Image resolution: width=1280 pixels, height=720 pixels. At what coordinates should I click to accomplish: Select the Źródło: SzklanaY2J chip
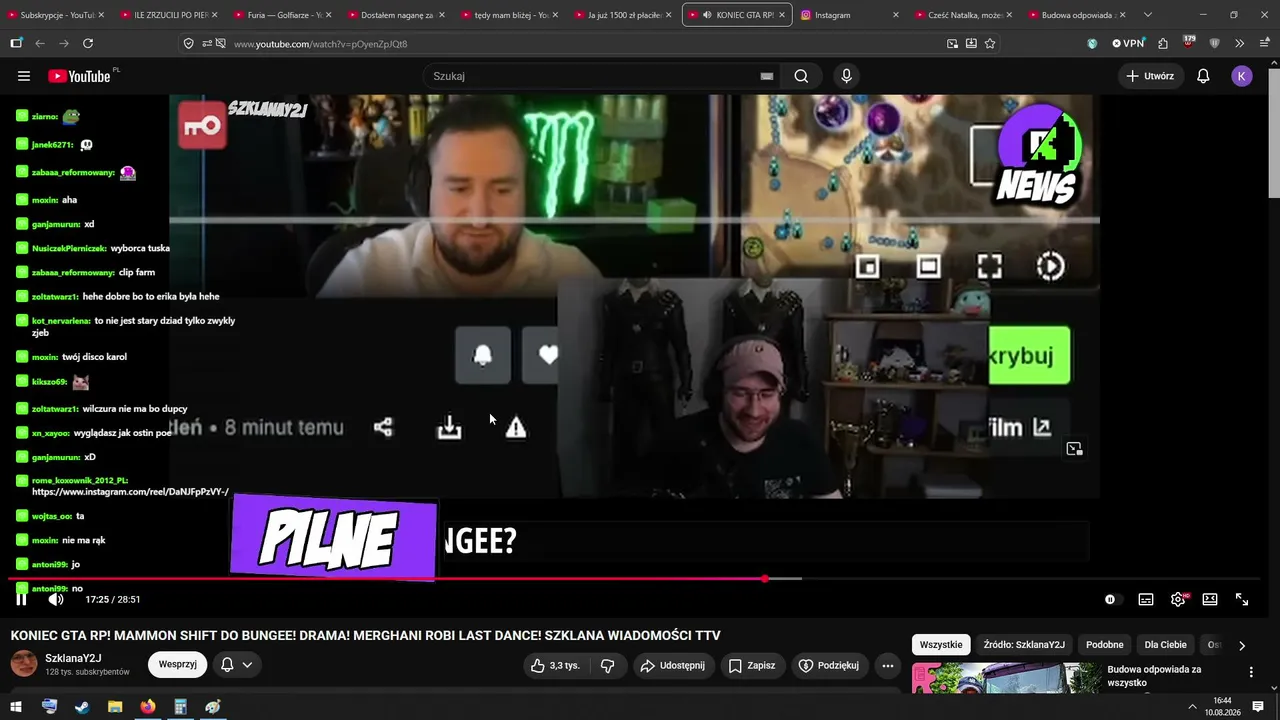[x=1024, y=645]
